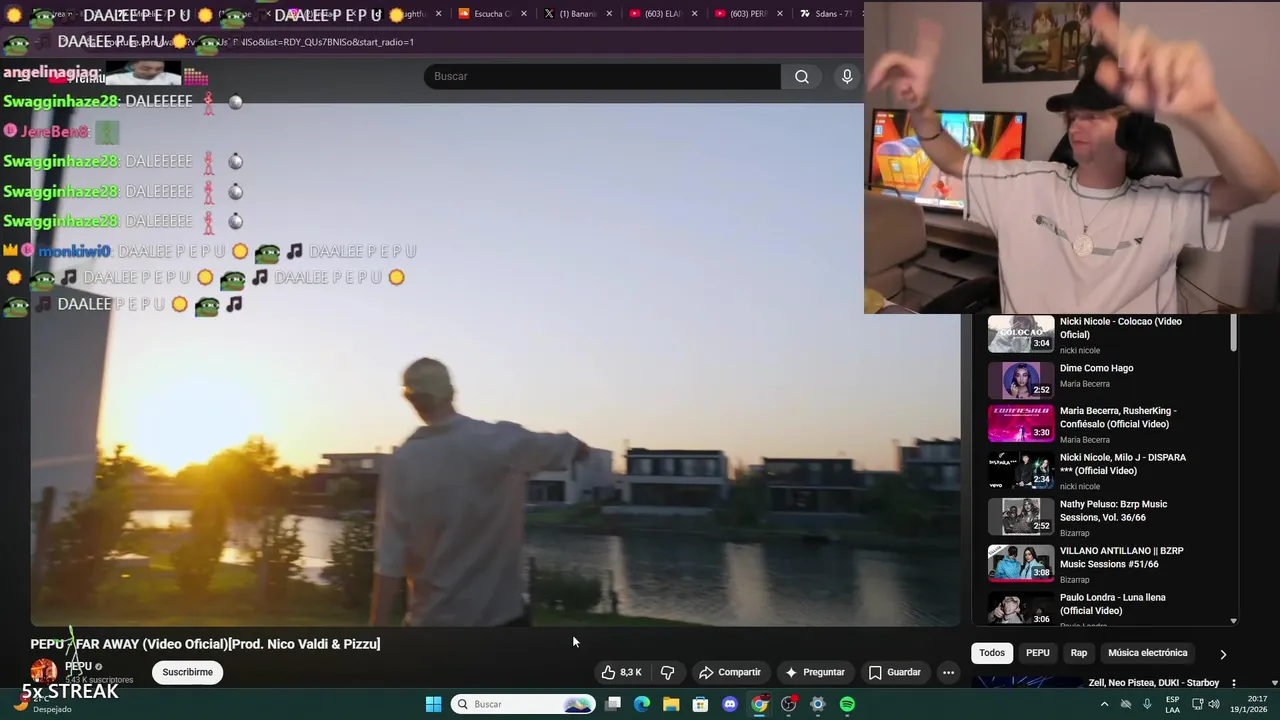Click 'Zell, Neo Pistea, DUKI - Starboy' title

tap(1154, 683)
